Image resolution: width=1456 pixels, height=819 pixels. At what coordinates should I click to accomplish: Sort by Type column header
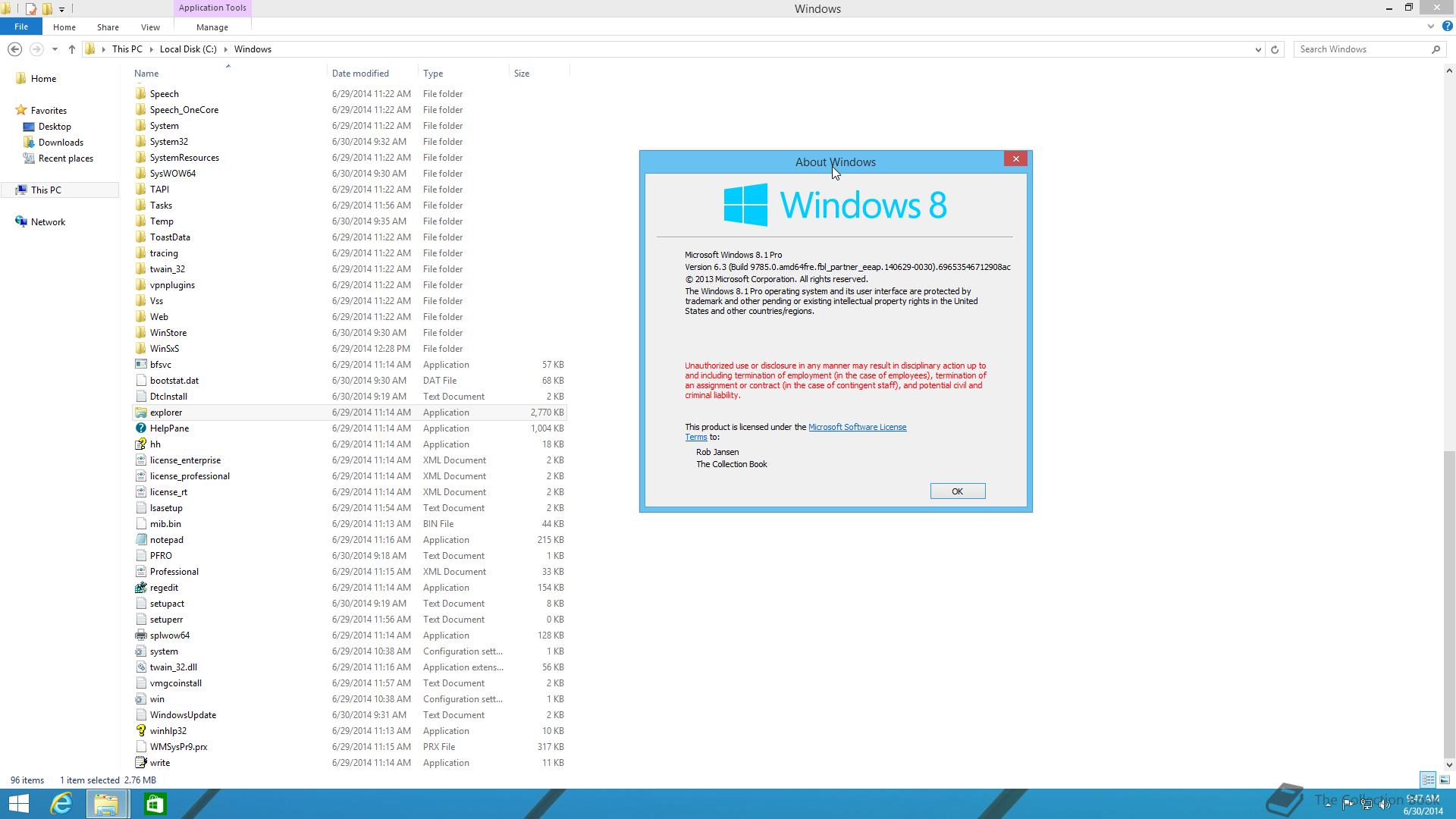(433, 74)
